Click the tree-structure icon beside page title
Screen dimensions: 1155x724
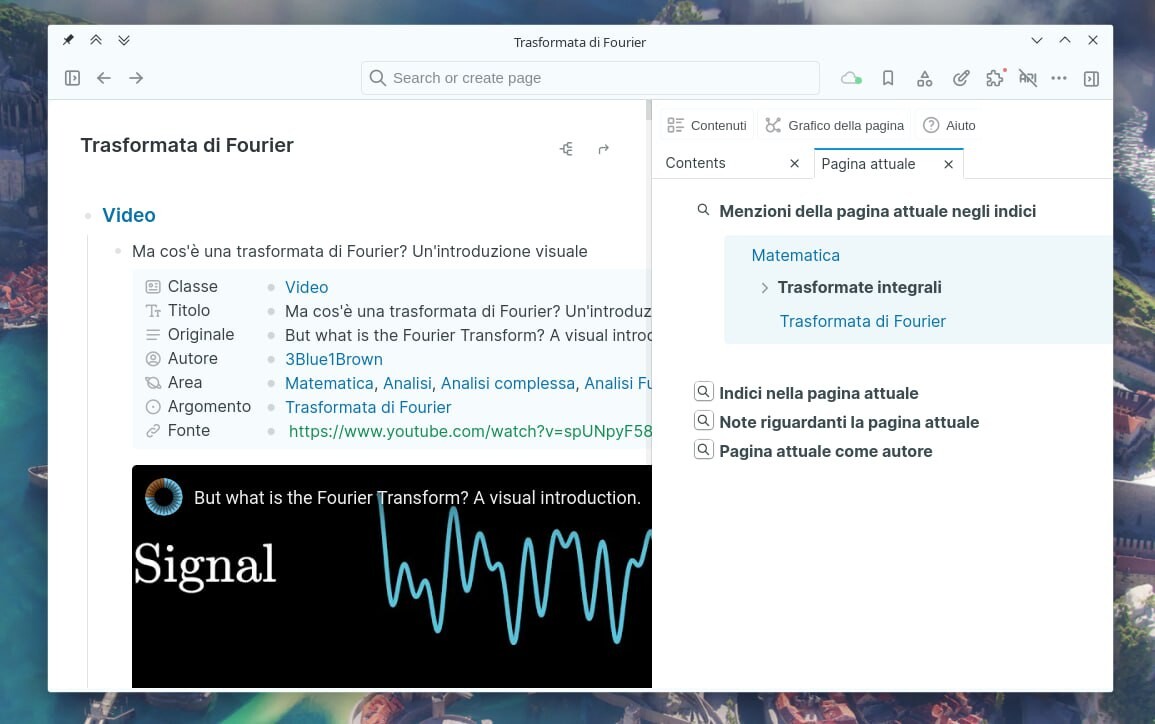pyautogui.click(x=566, y=149)
